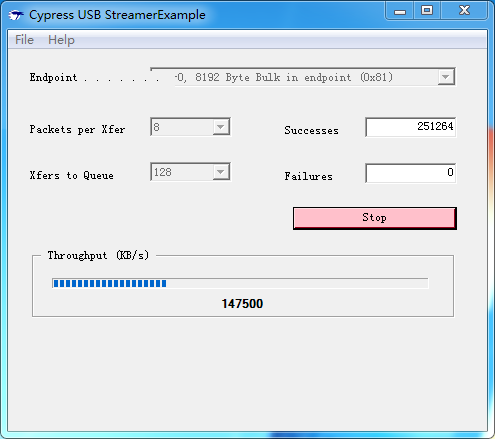The height and width of the screenshot is (439, 495).
Task: Close the Cypress USB StreamerExample window
Action: coord(464,11)
